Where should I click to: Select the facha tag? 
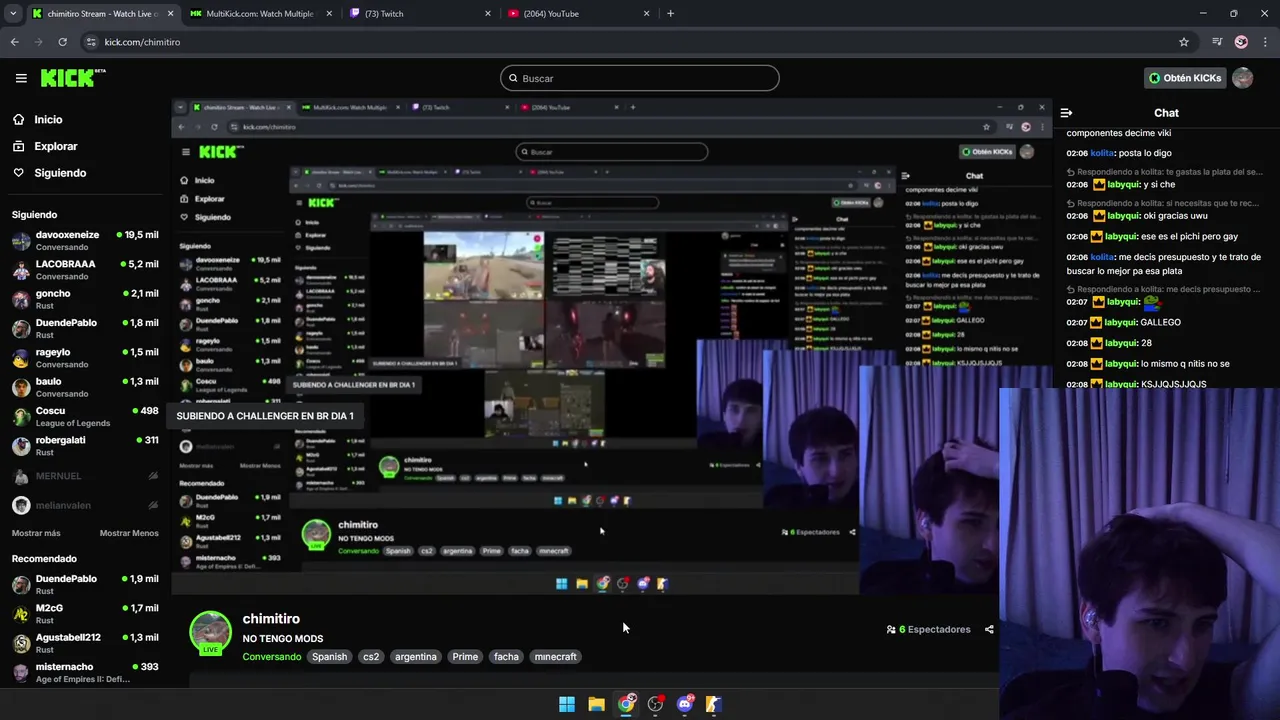click(x=507, y=657)
